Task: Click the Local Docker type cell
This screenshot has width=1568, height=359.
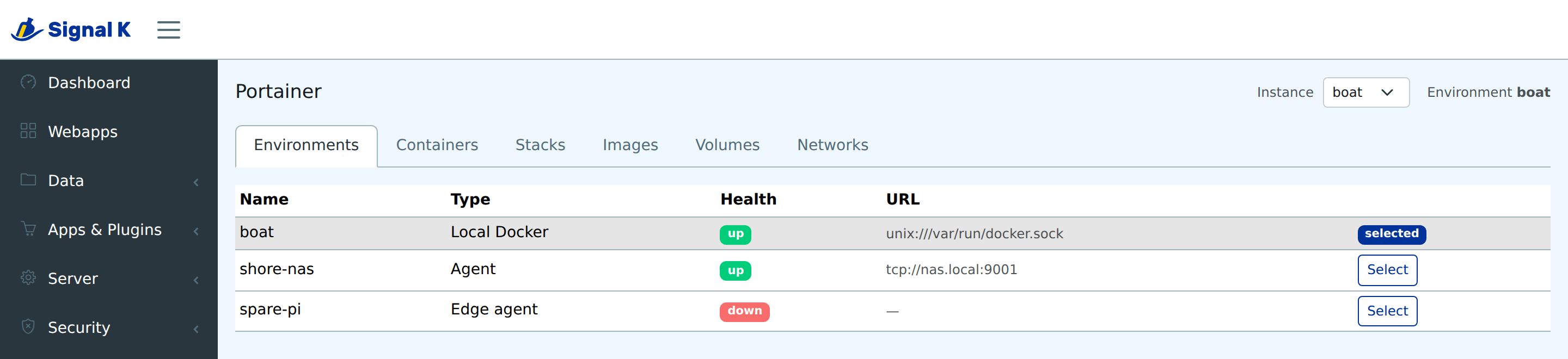Action: coord(499,232)
